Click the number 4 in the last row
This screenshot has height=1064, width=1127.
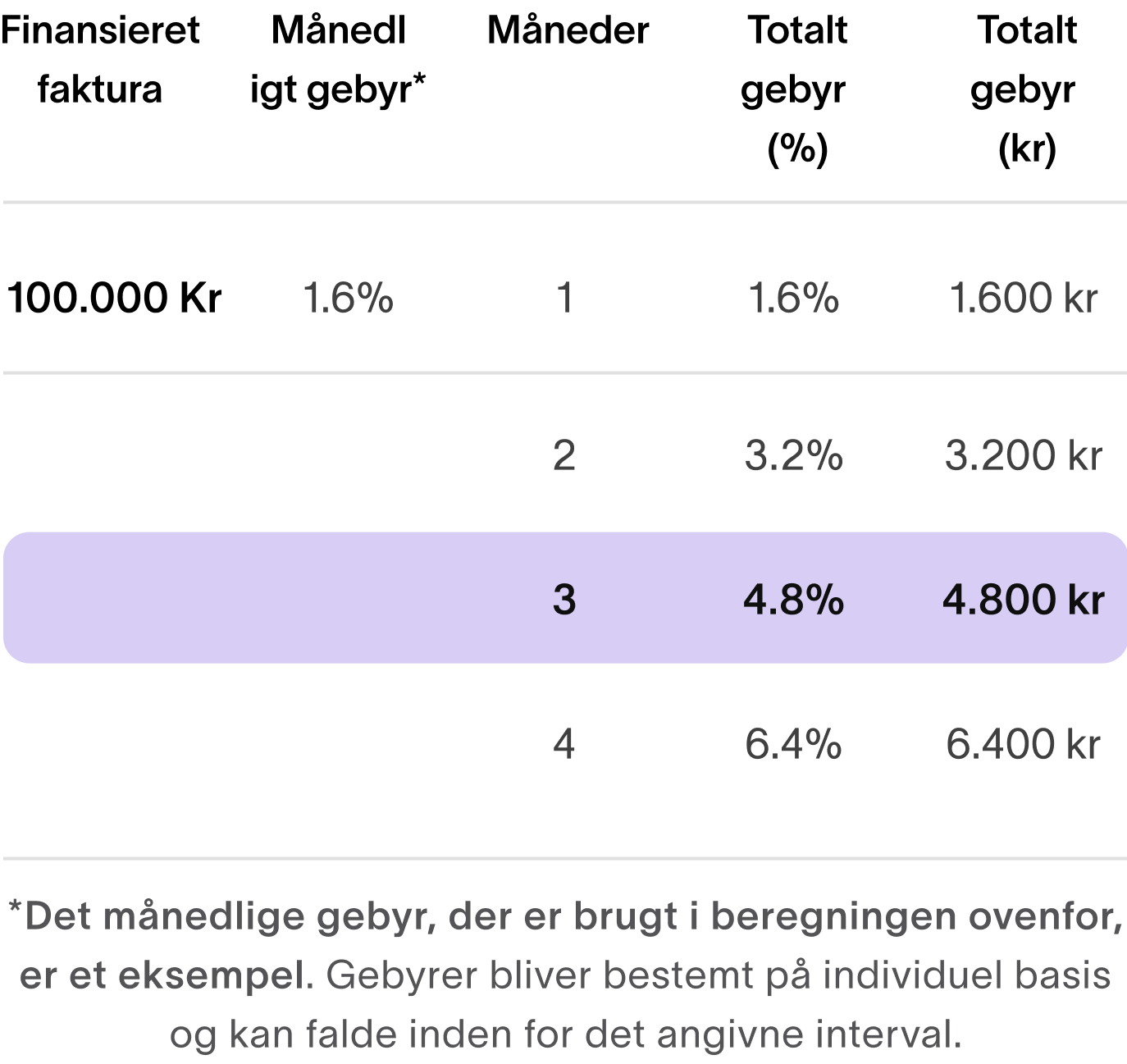click(x=563, y=745)
